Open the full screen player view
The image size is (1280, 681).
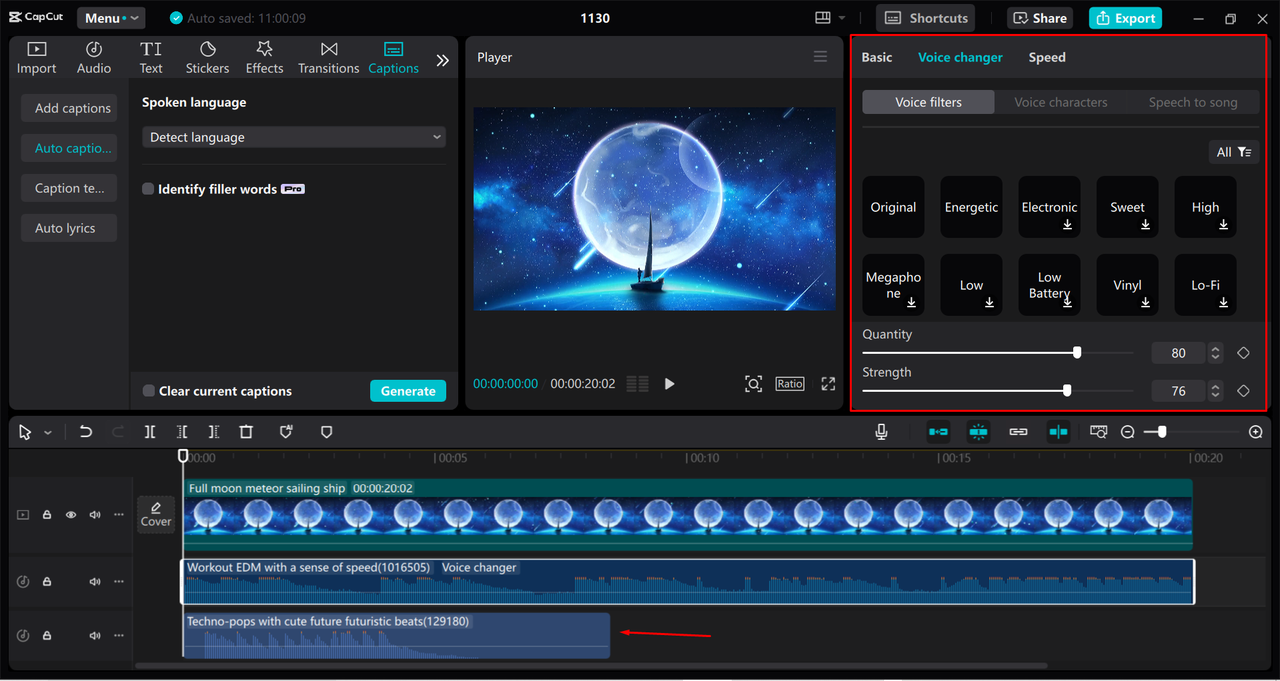[x=828, y=384]
